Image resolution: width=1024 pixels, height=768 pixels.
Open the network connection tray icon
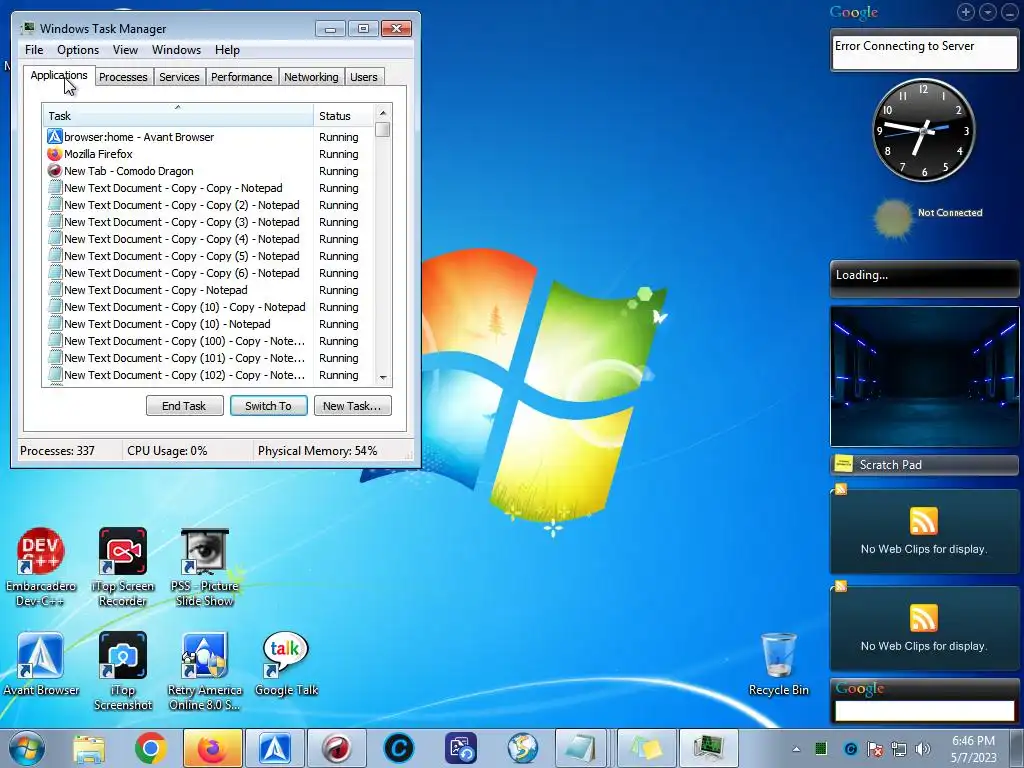pos(899,749)
